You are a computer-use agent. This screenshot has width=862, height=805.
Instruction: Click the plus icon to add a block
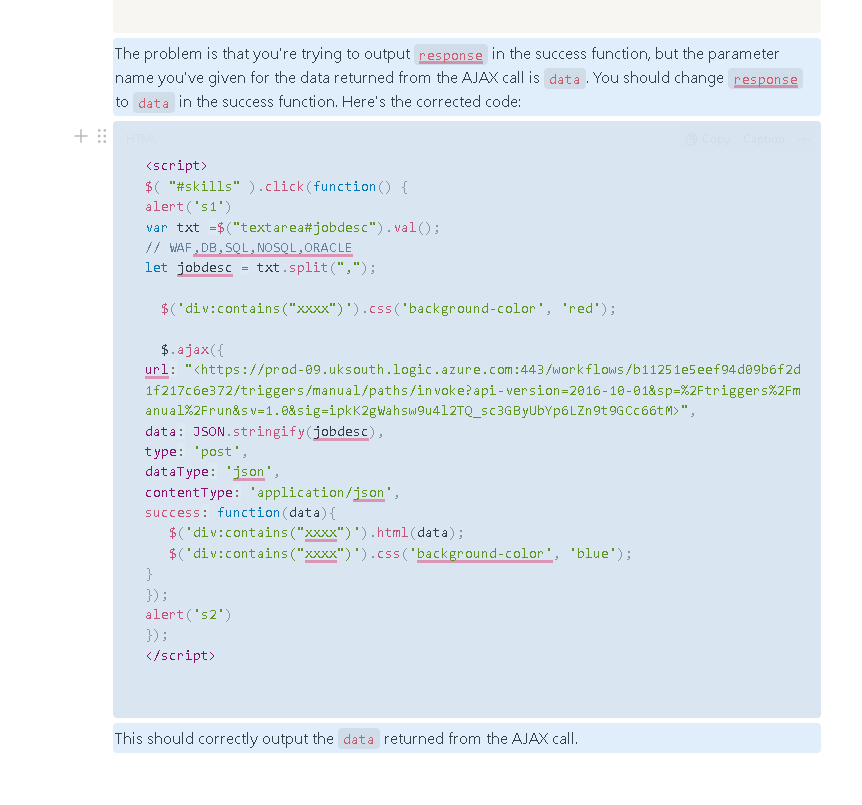[x=81, y=136]
